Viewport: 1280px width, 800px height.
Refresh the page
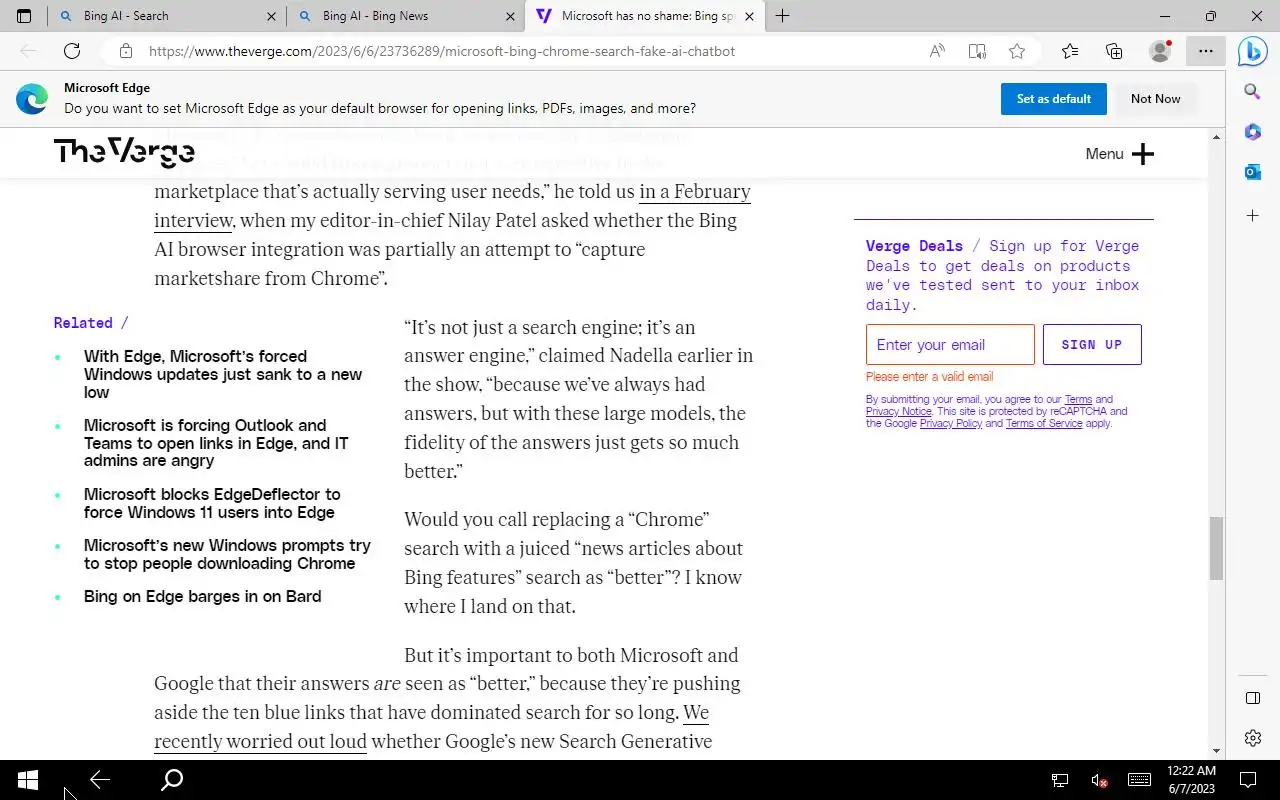[x=72, y=51]
